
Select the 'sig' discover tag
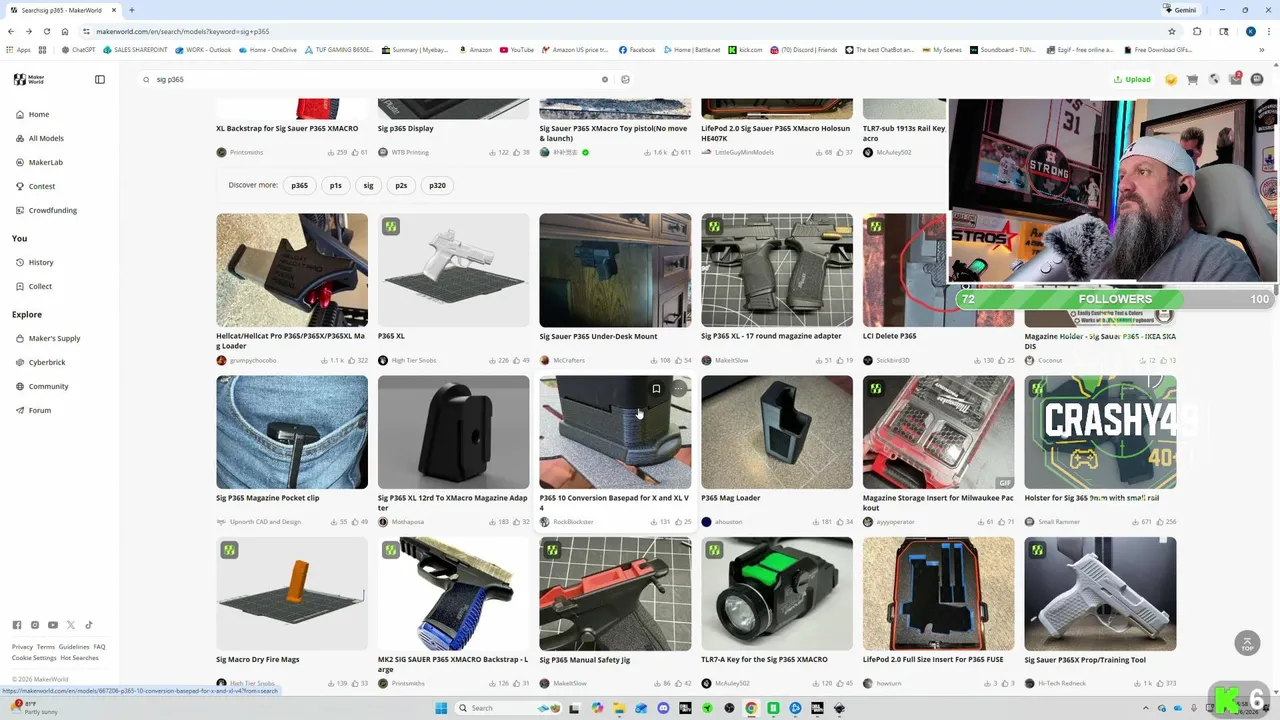click(368, 185)
